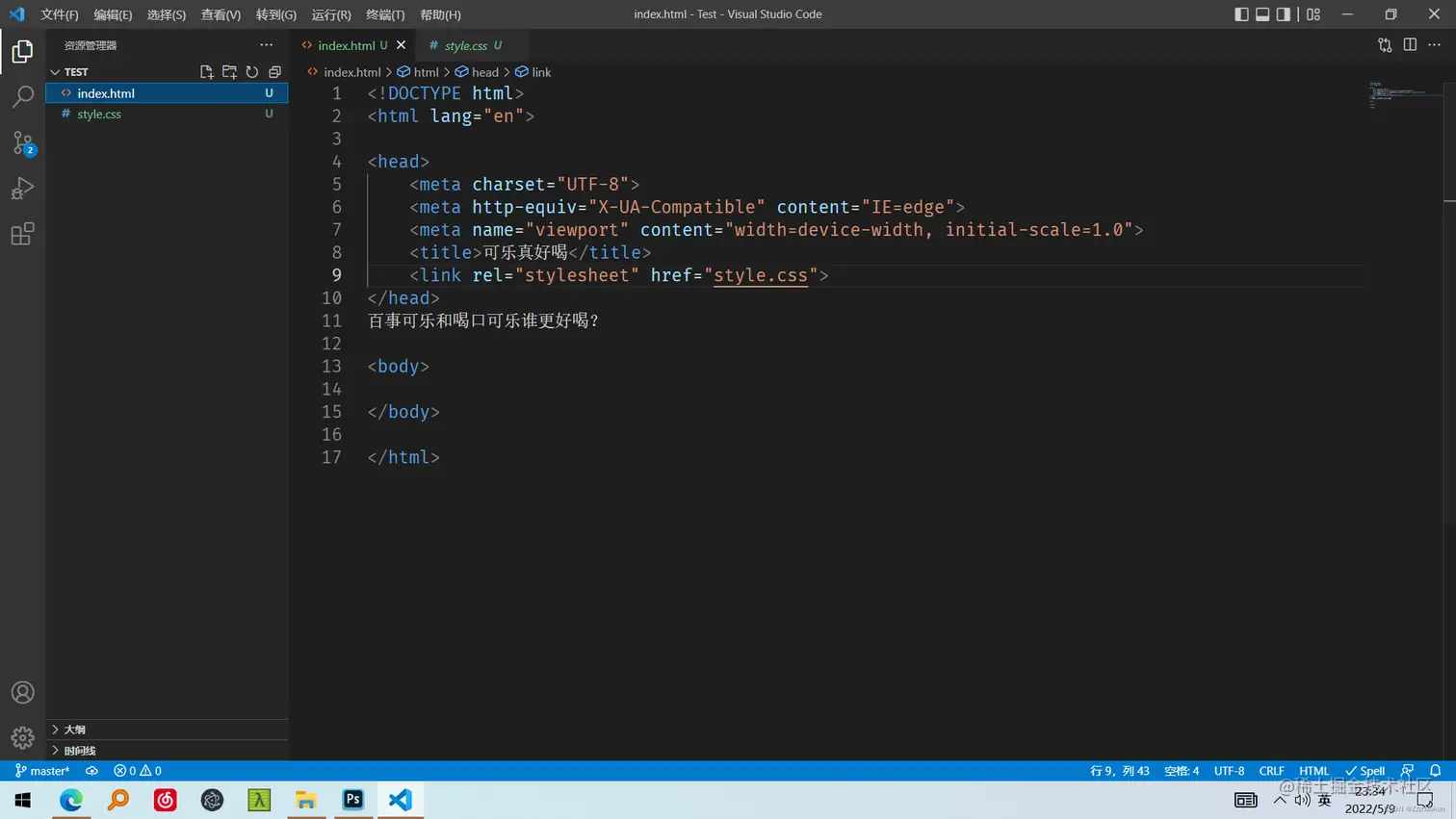Open Microsoft Edge from the taskbar
The width and height of the screenshot is (1456, 819).
point(71,800)
